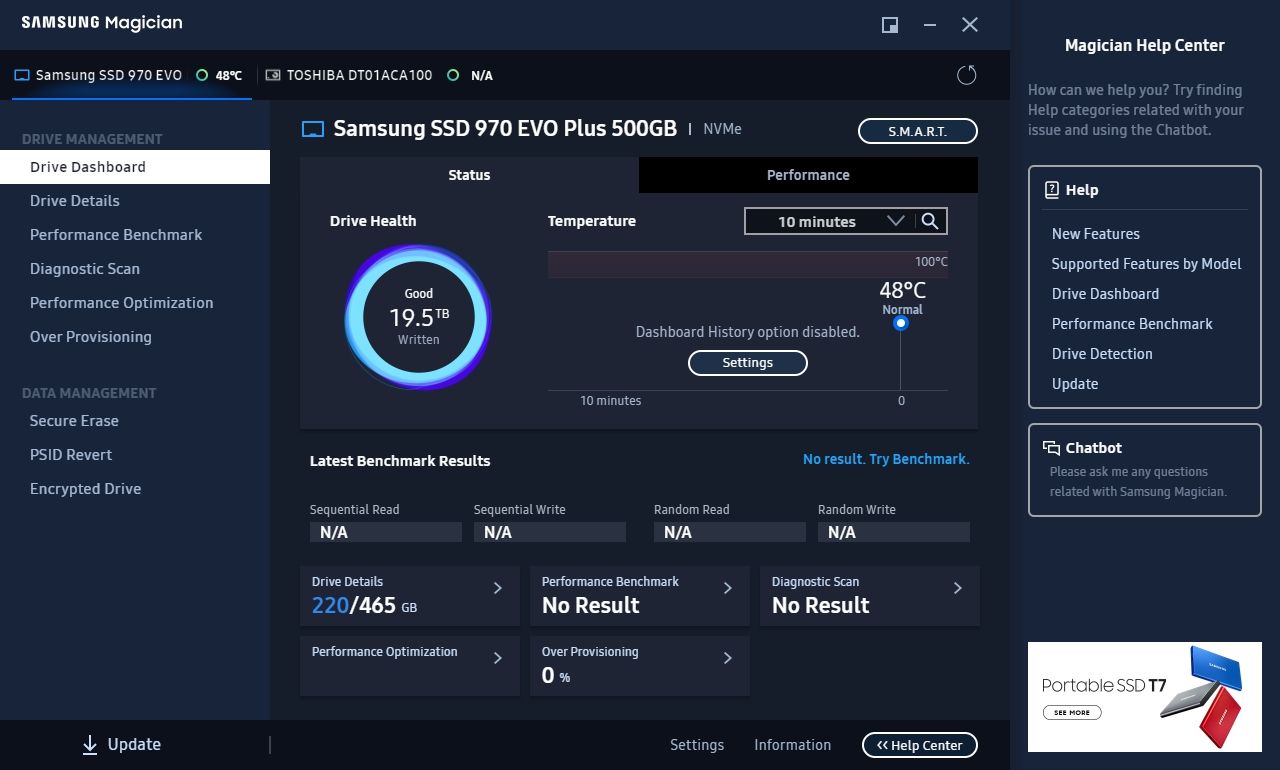
Task: Click the Update download icon at bottom left
Action: click(89, 744)
